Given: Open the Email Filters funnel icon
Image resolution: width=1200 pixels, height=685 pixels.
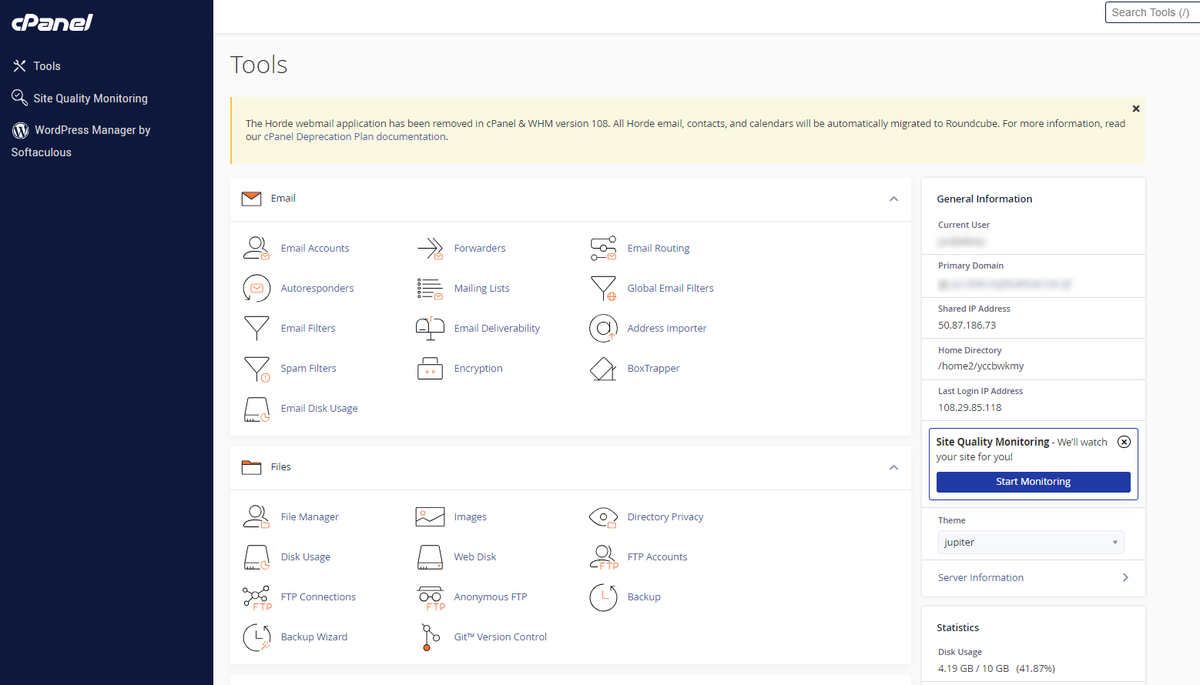Looking at the screenshot, I should coord(257,328).
